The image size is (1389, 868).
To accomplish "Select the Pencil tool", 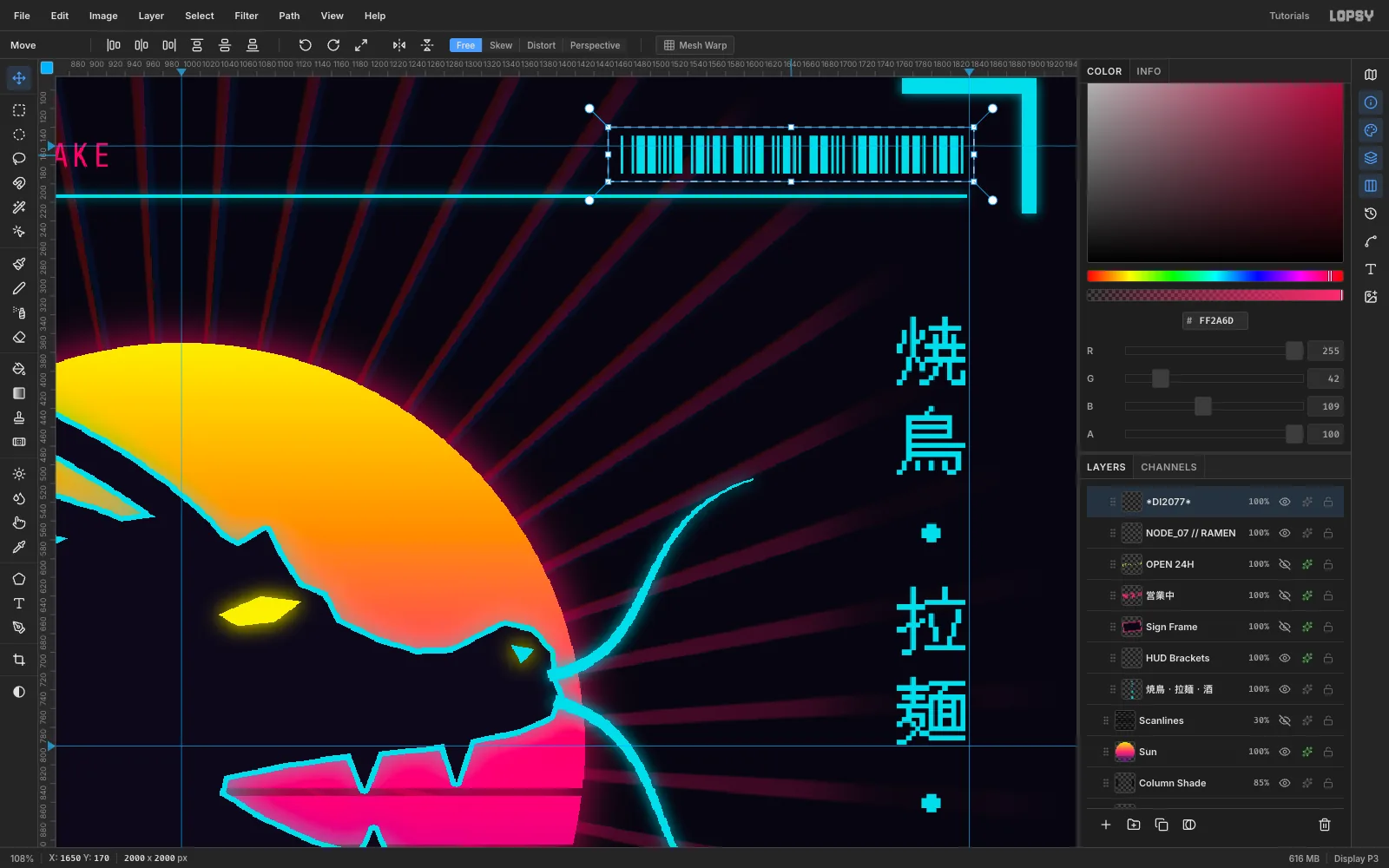I will pyautogui.click(x=19, y=288).
